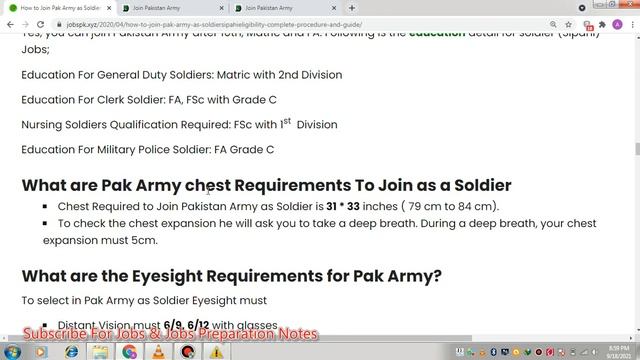Click 'Education For Clerk Soldier' line
The width and height of the screenshot is (640, 360).
point(149,100)
